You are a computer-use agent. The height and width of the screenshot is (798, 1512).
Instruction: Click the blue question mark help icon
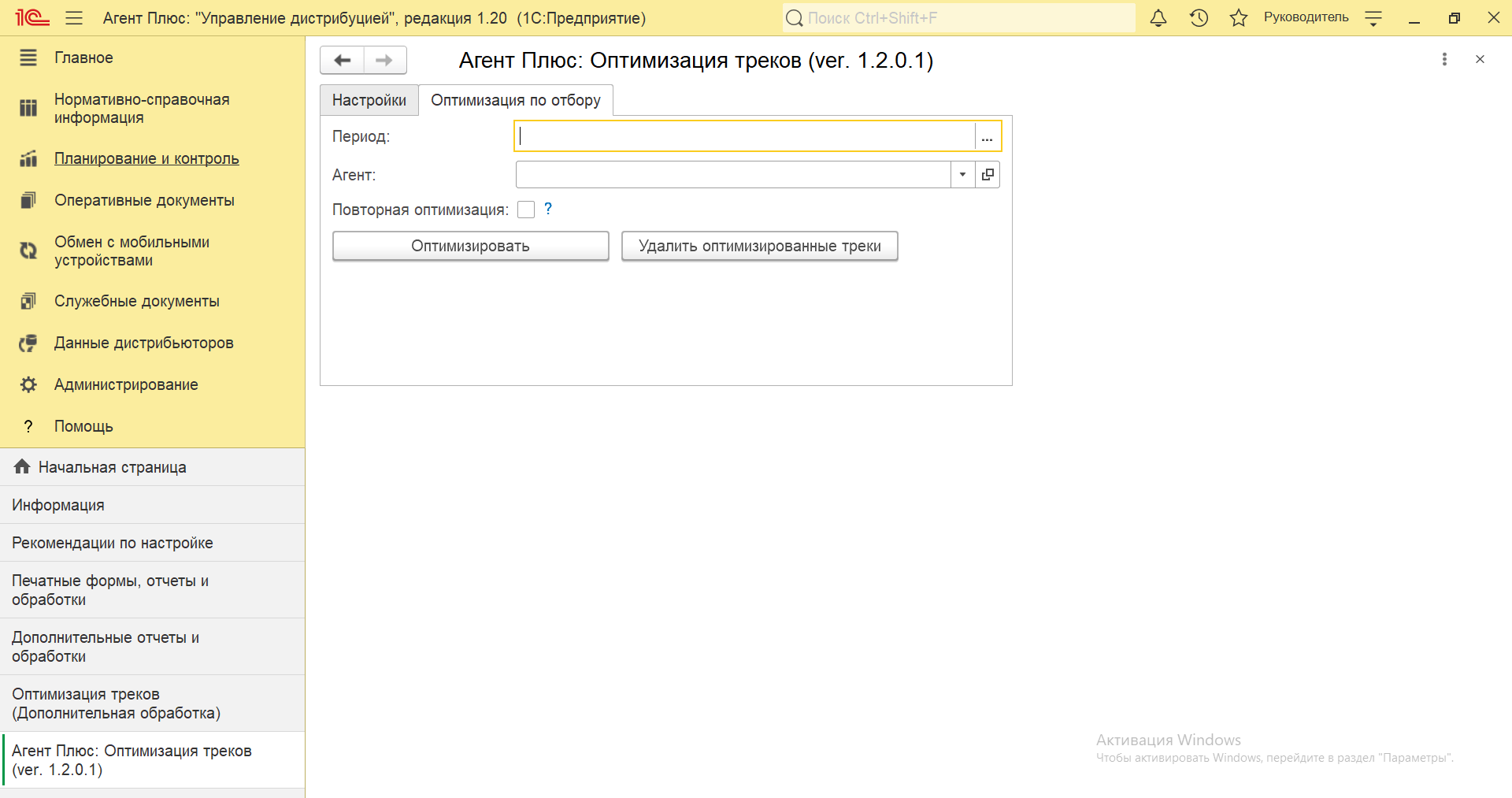tap(548, 209)
